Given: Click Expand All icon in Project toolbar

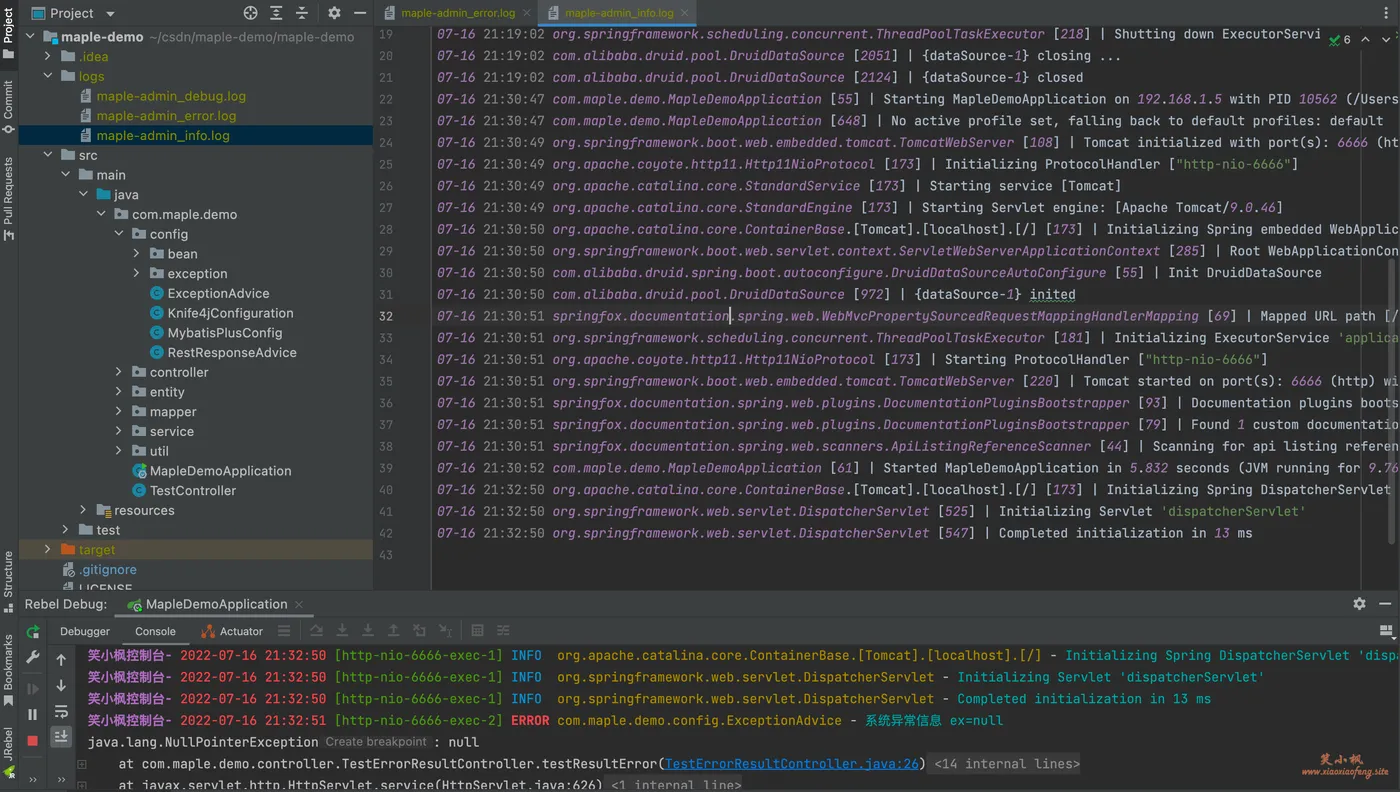Looking at the screenshot, I should (x=278, y=13).
